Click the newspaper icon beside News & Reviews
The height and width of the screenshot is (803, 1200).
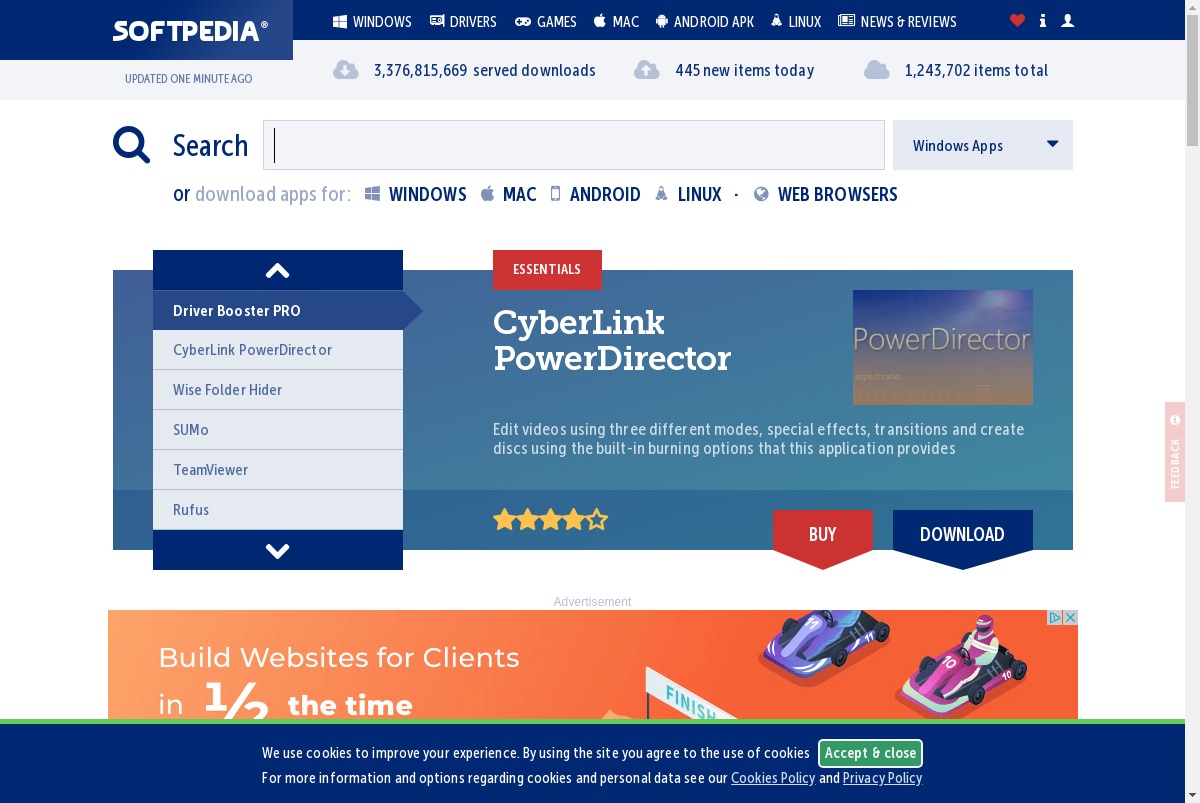point(847,21)
